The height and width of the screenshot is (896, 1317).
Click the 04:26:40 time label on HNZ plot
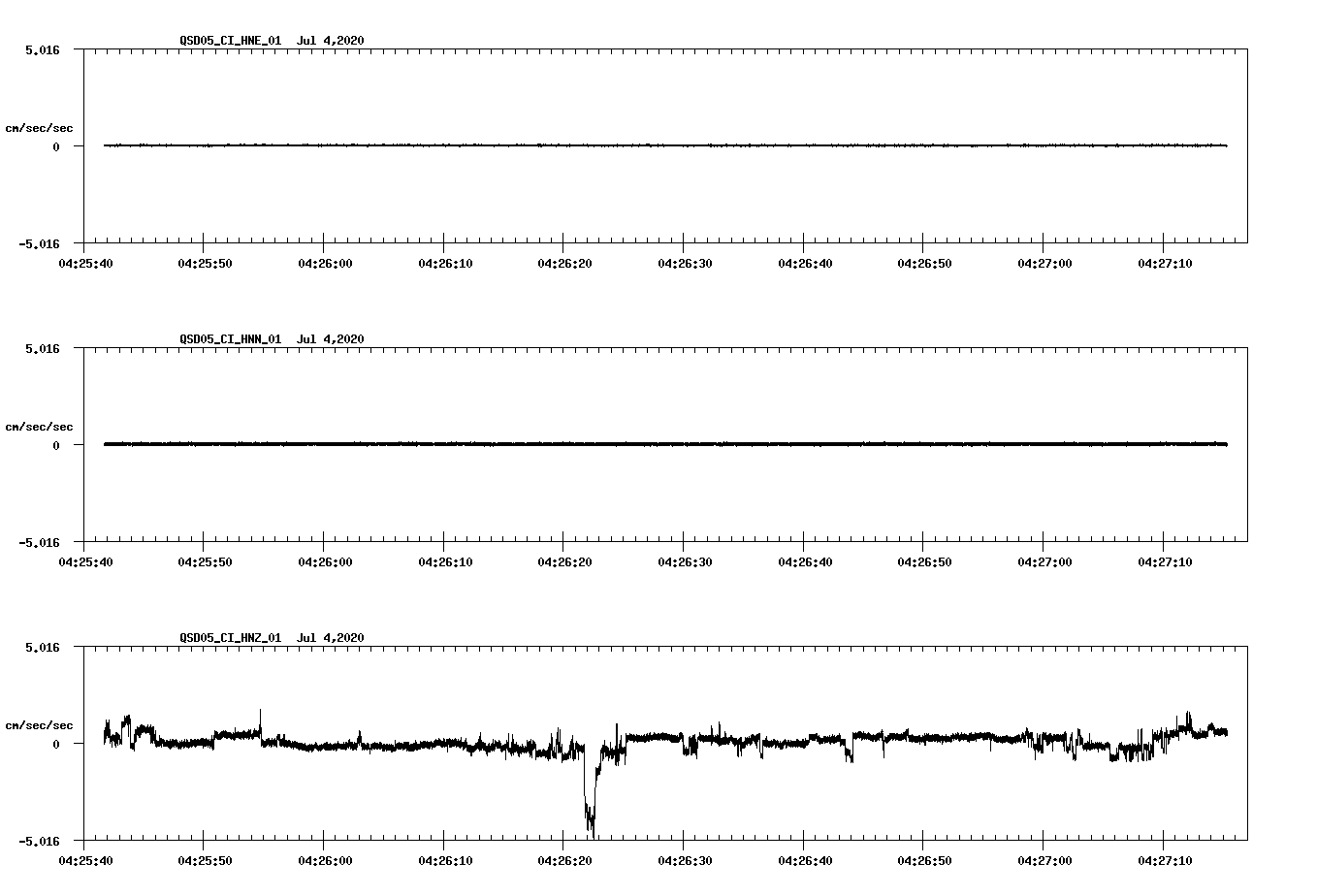804,860
